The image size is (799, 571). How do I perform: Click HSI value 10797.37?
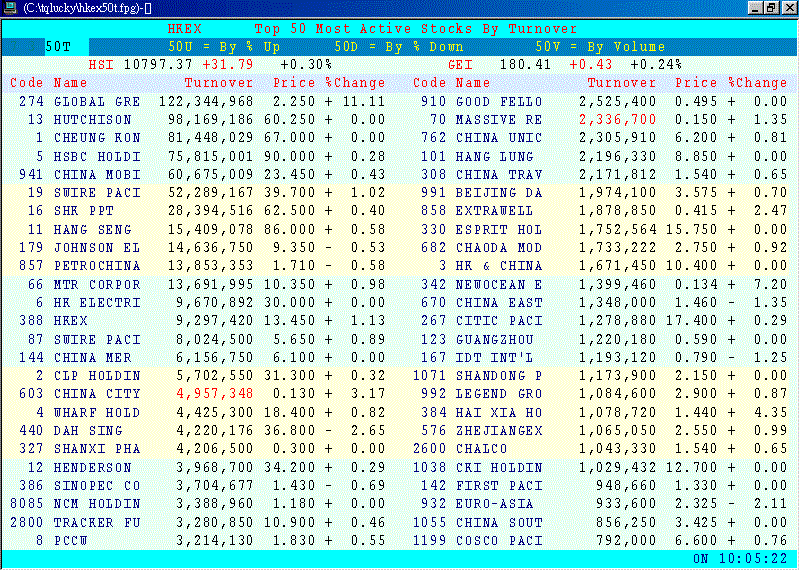[x=158, y=65]
